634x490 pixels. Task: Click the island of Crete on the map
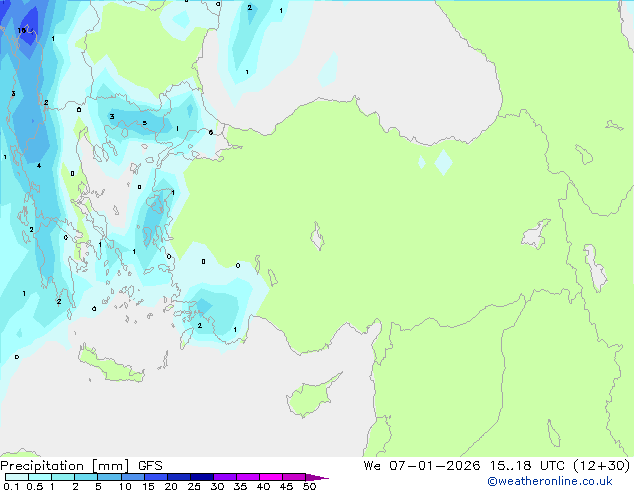(111, 365)
